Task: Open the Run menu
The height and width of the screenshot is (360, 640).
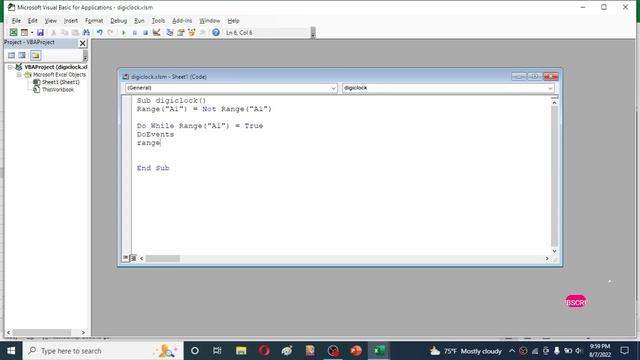Action: click(x=139, y=20)
